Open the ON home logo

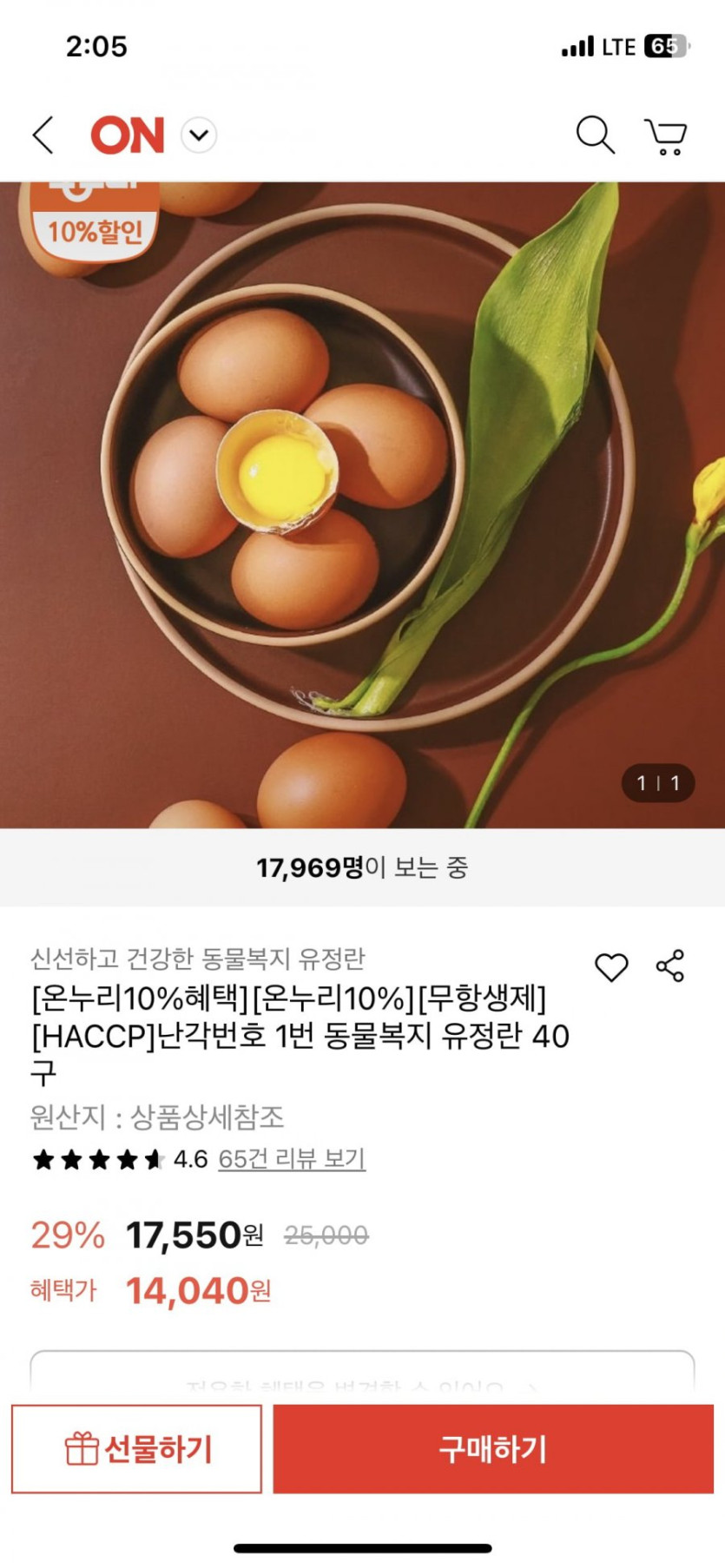[x=128, y=135]
